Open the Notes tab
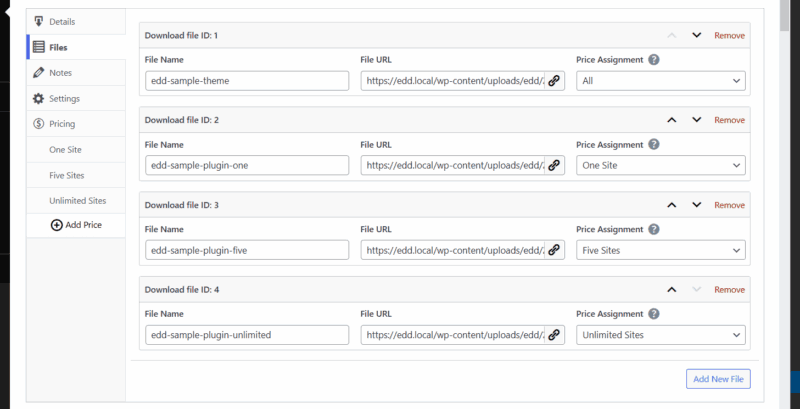 pyautogui.click(x=60, y=73)
